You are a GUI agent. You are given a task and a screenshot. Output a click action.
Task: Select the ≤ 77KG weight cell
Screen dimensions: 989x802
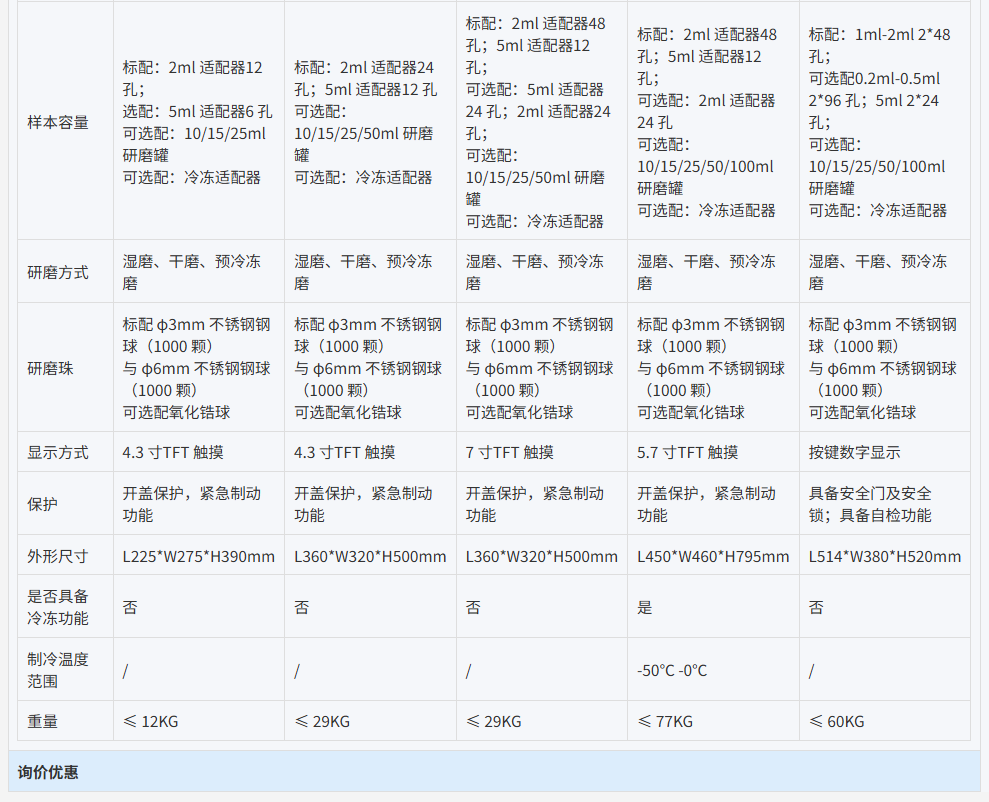coord(666,721)
